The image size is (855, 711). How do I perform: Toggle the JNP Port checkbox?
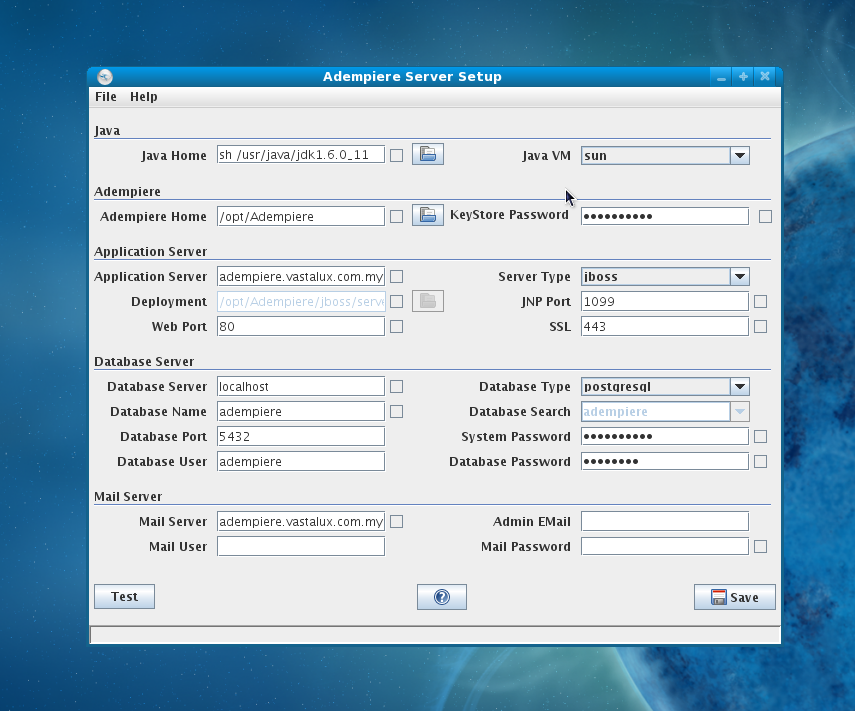tap(760, 302)
